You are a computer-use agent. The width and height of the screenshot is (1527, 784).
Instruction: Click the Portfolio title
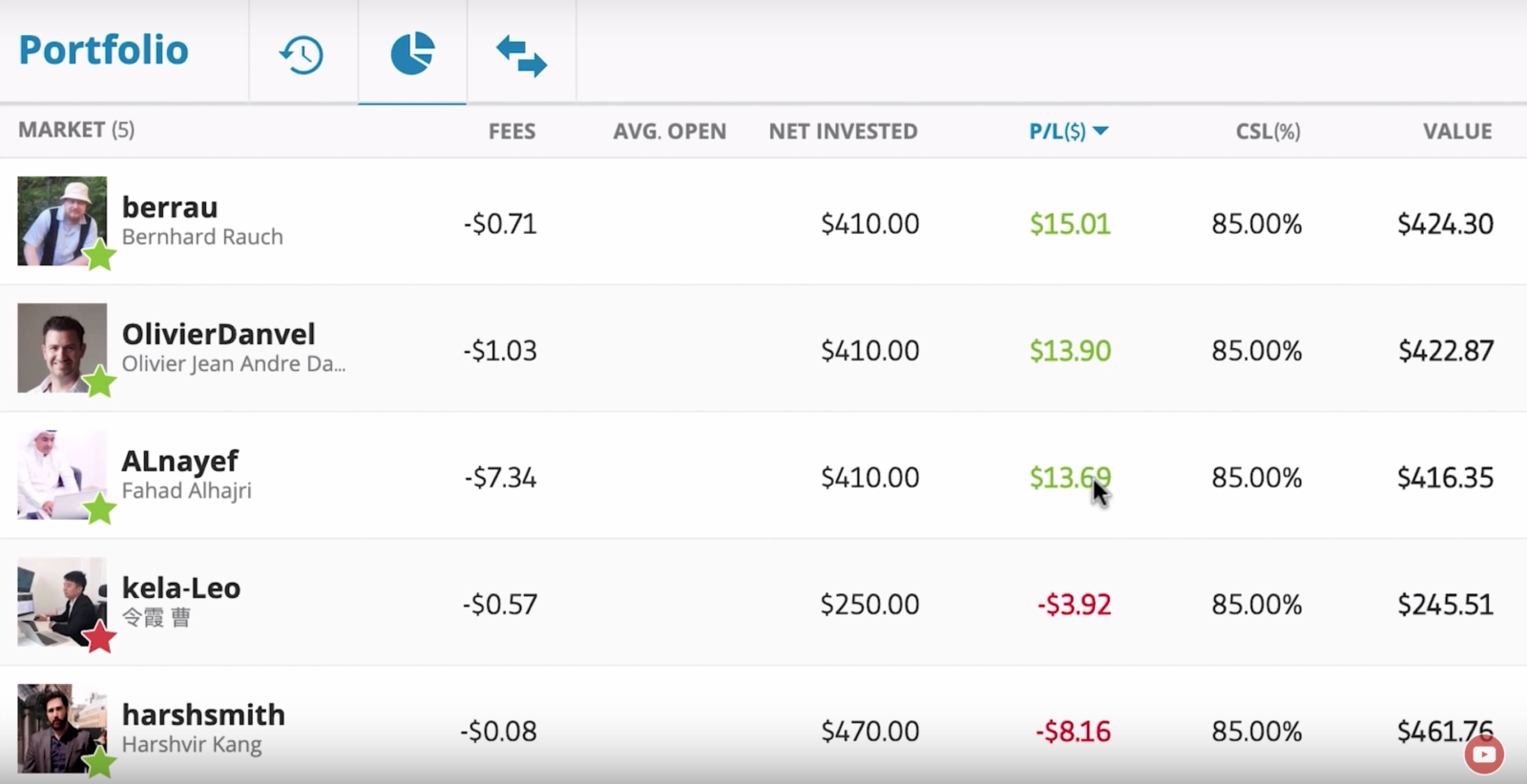point(104,50)
